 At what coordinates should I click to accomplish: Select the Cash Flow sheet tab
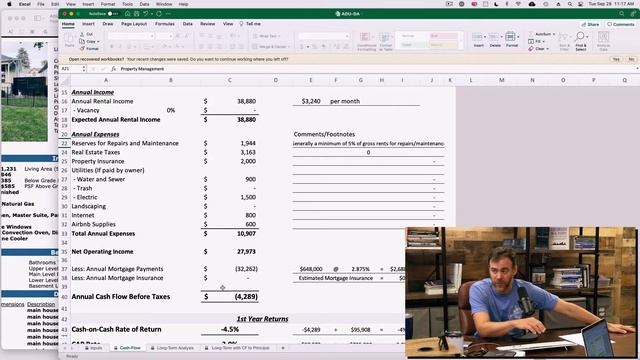[127, 348]
